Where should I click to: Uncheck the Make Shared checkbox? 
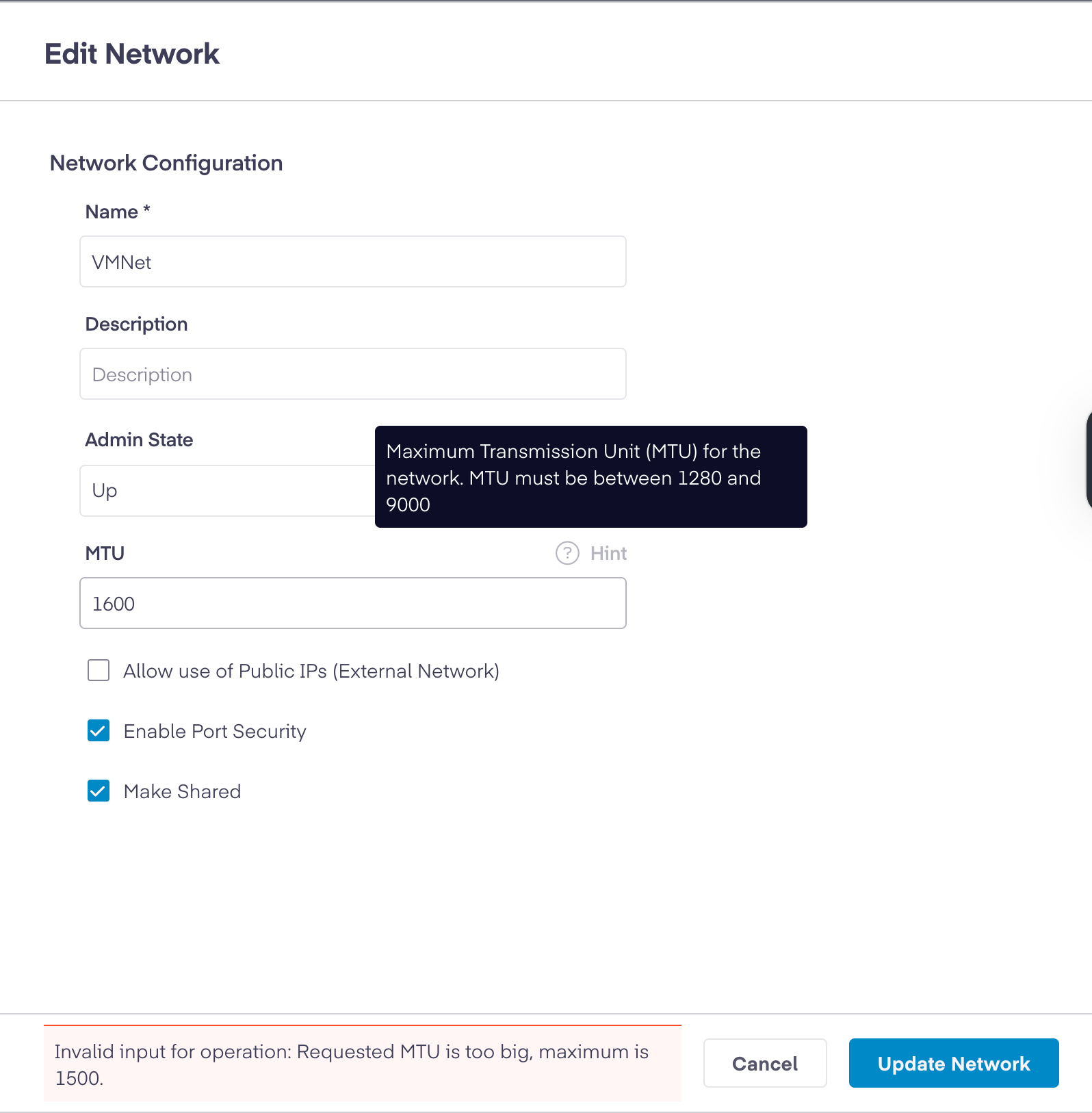99,791
